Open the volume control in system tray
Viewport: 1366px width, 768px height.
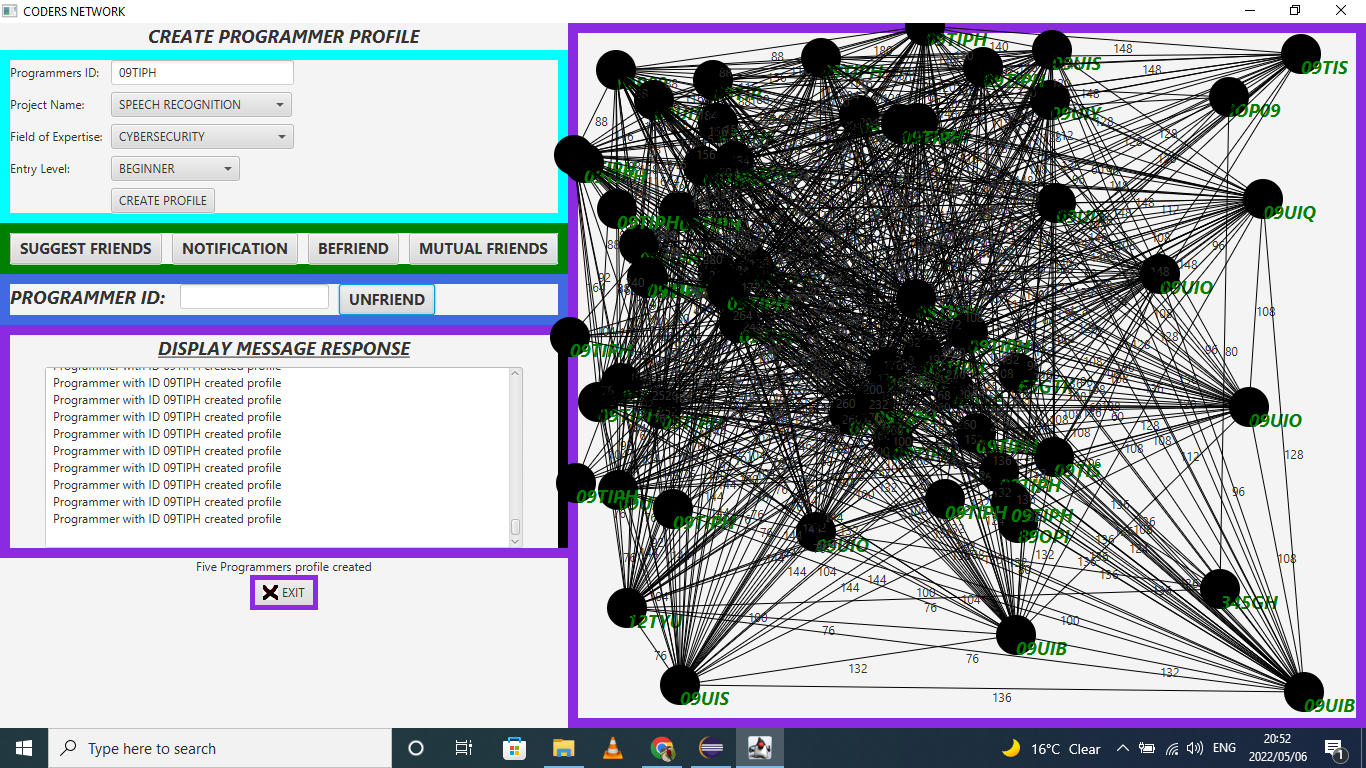coord(1195,747)
